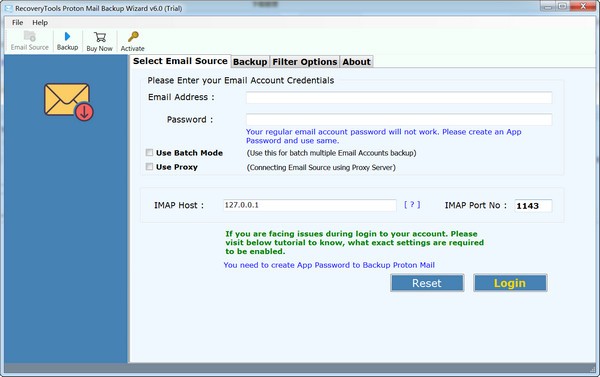Open the About tab

pyautogui.click(x=356, y=62)
